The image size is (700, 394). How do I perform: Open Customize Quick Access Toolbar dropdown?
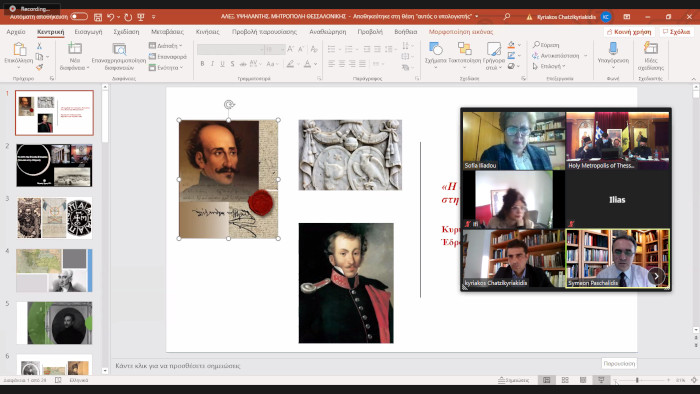(x=154, y=17)
